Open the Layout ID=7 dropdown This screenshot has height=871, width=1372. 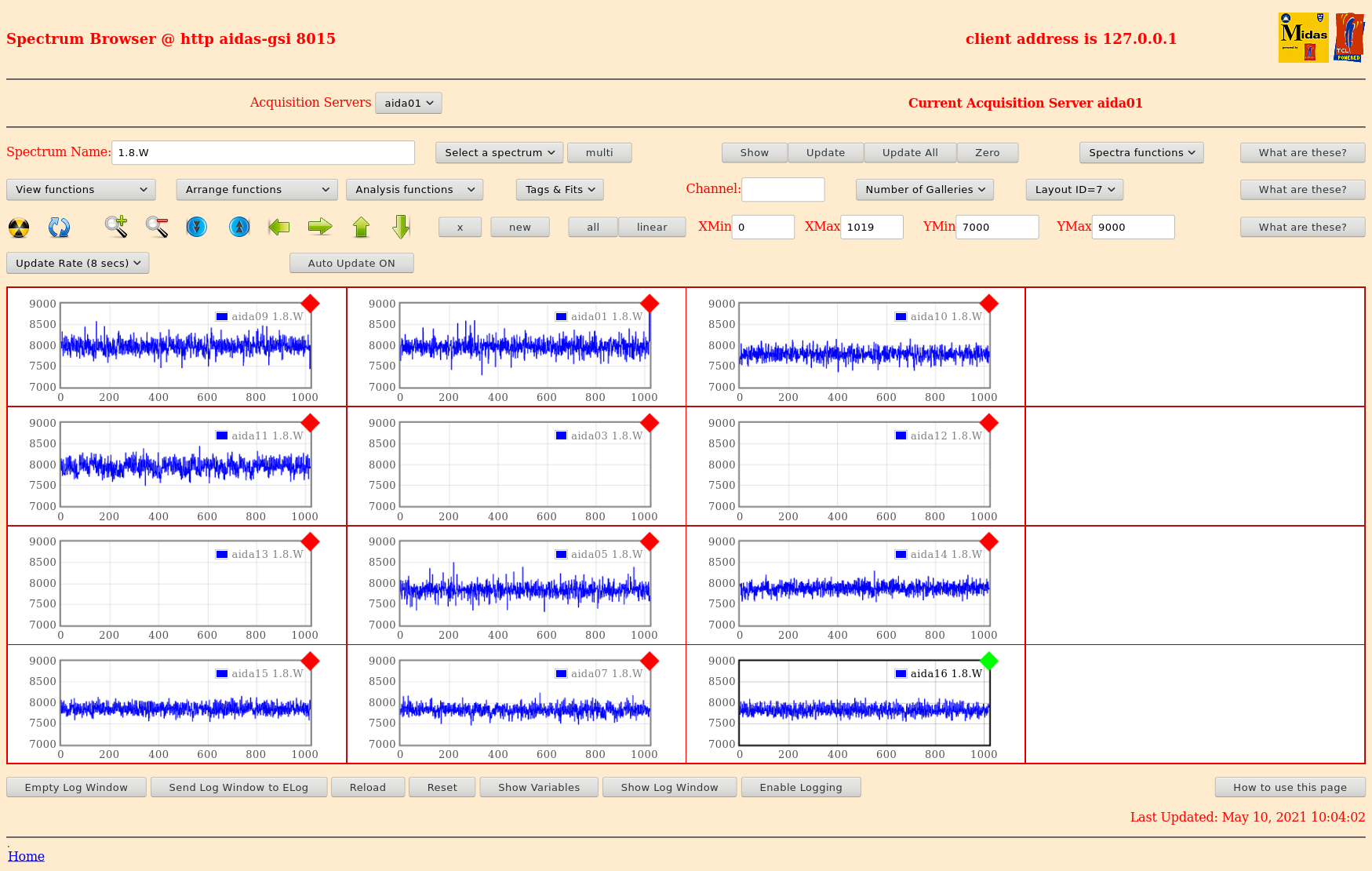click(1074, 190)
